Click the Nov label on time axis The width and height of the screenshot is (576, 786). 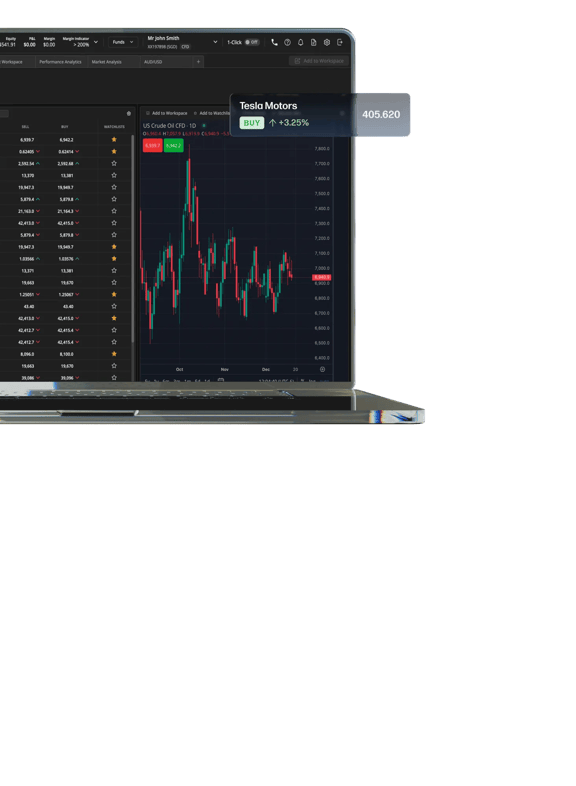(225, 369)
